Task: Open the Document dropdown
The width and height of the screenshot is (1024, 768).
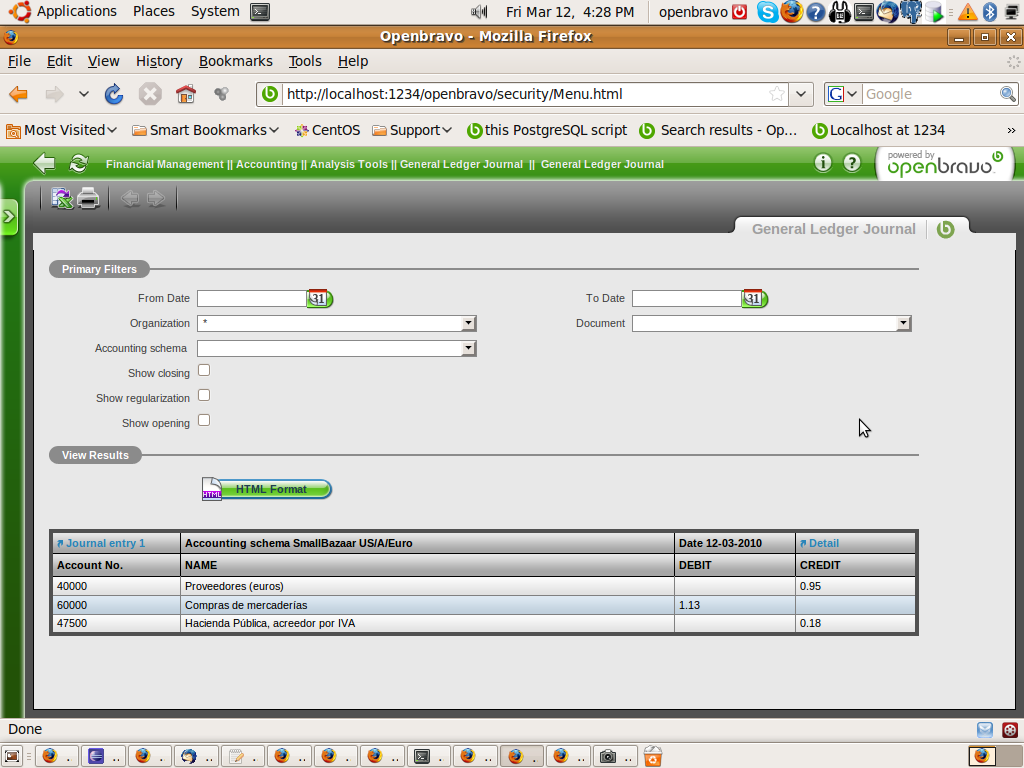Action: click(772, 323)
